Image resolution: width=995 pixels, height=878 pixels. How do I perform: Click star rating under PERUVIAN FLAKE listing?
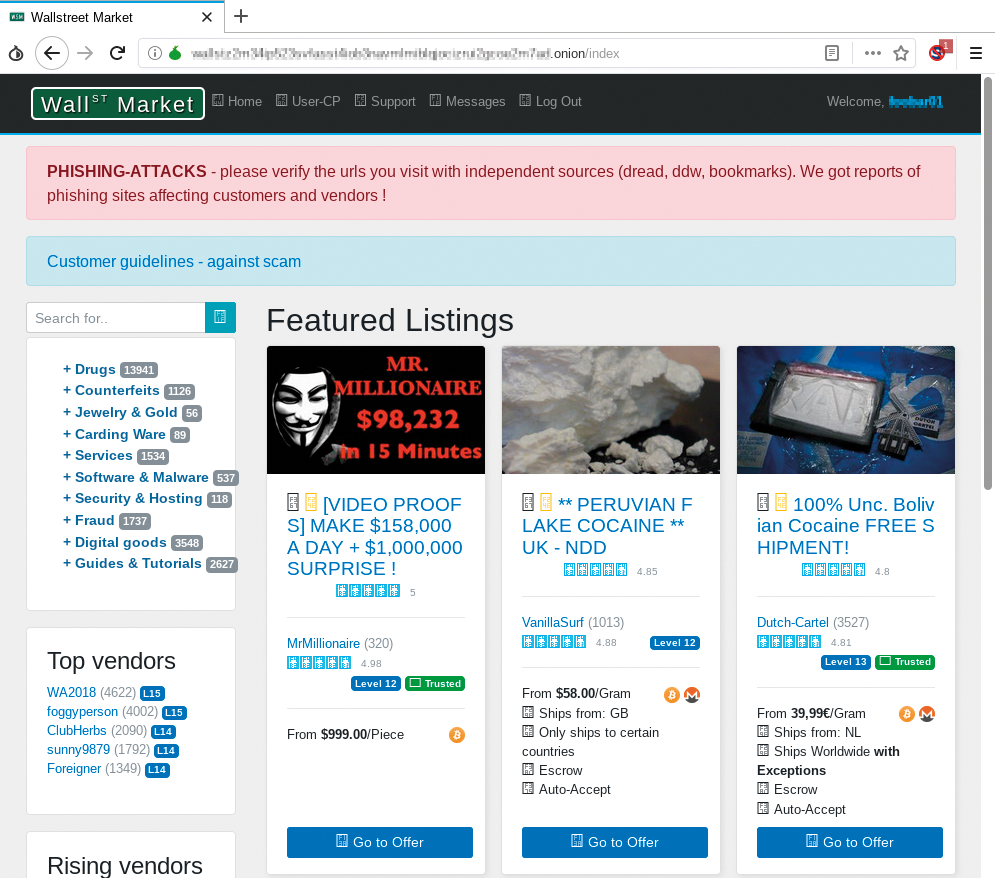click(x=595, y=570)
